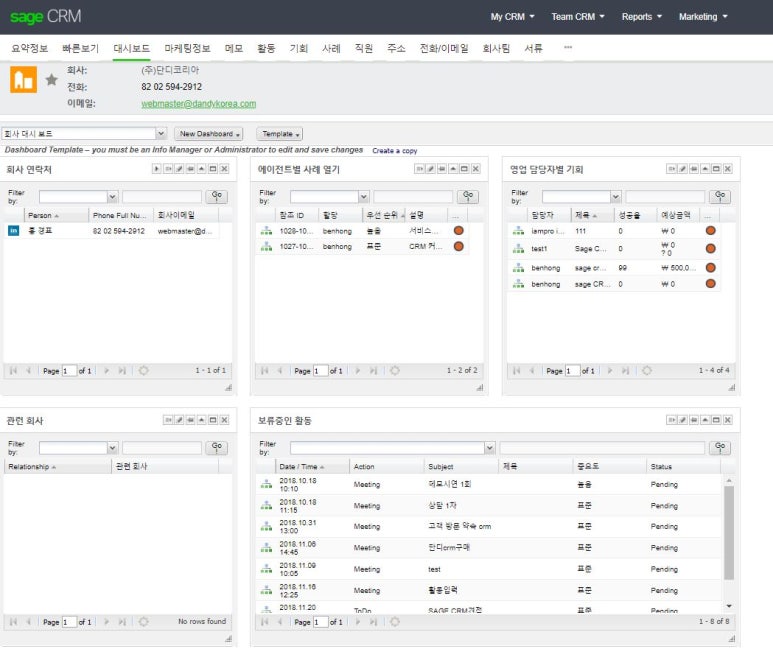
Task: Toggle the favorite star for the company
Action: click(51, 79)
